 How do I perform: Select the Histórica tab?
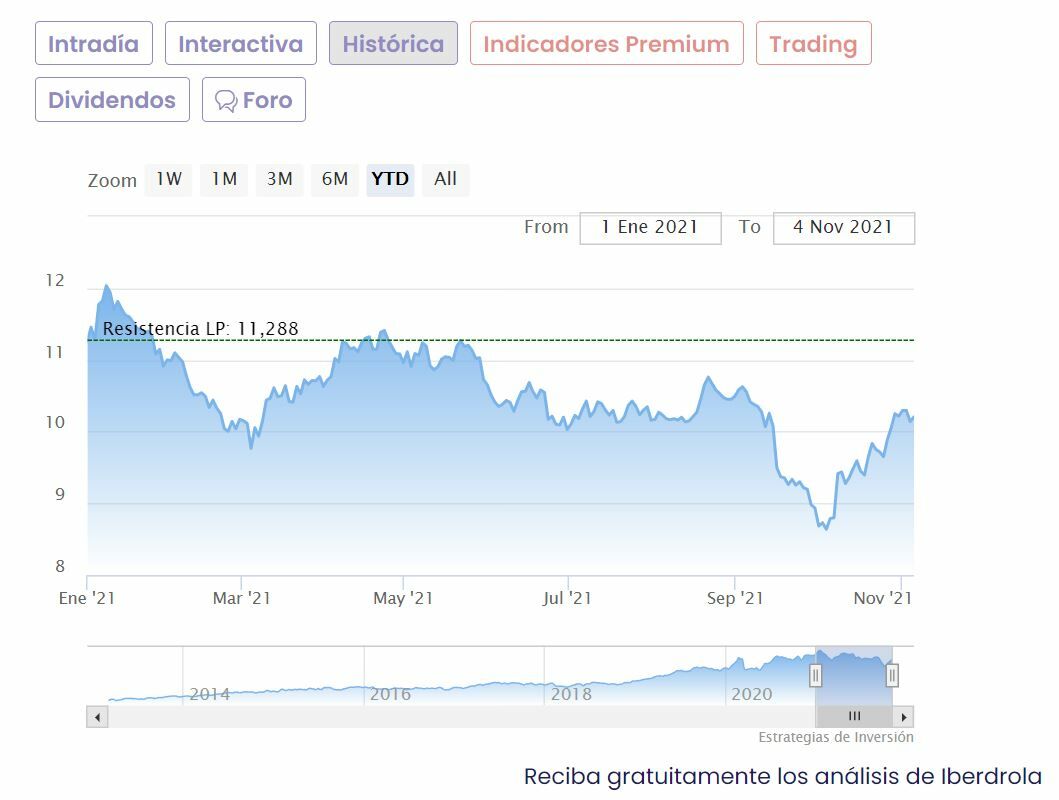[x=393, y=44]
